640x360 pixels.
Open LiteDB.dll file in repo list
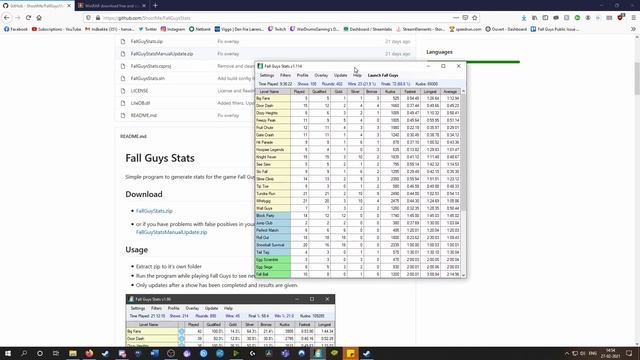click(140, 103)
